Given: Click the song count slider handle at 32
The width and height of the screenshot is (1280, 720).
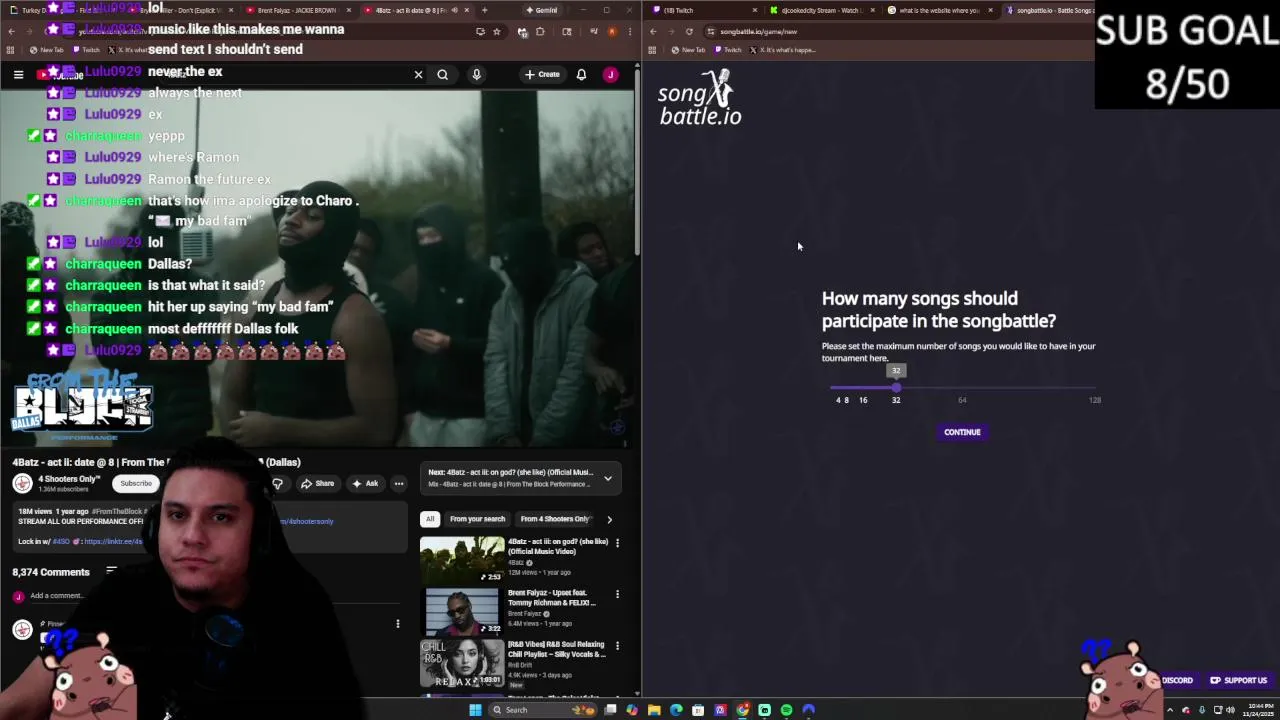Looking at the screenshot, I should pyautogui.click(x=896, y=388).
